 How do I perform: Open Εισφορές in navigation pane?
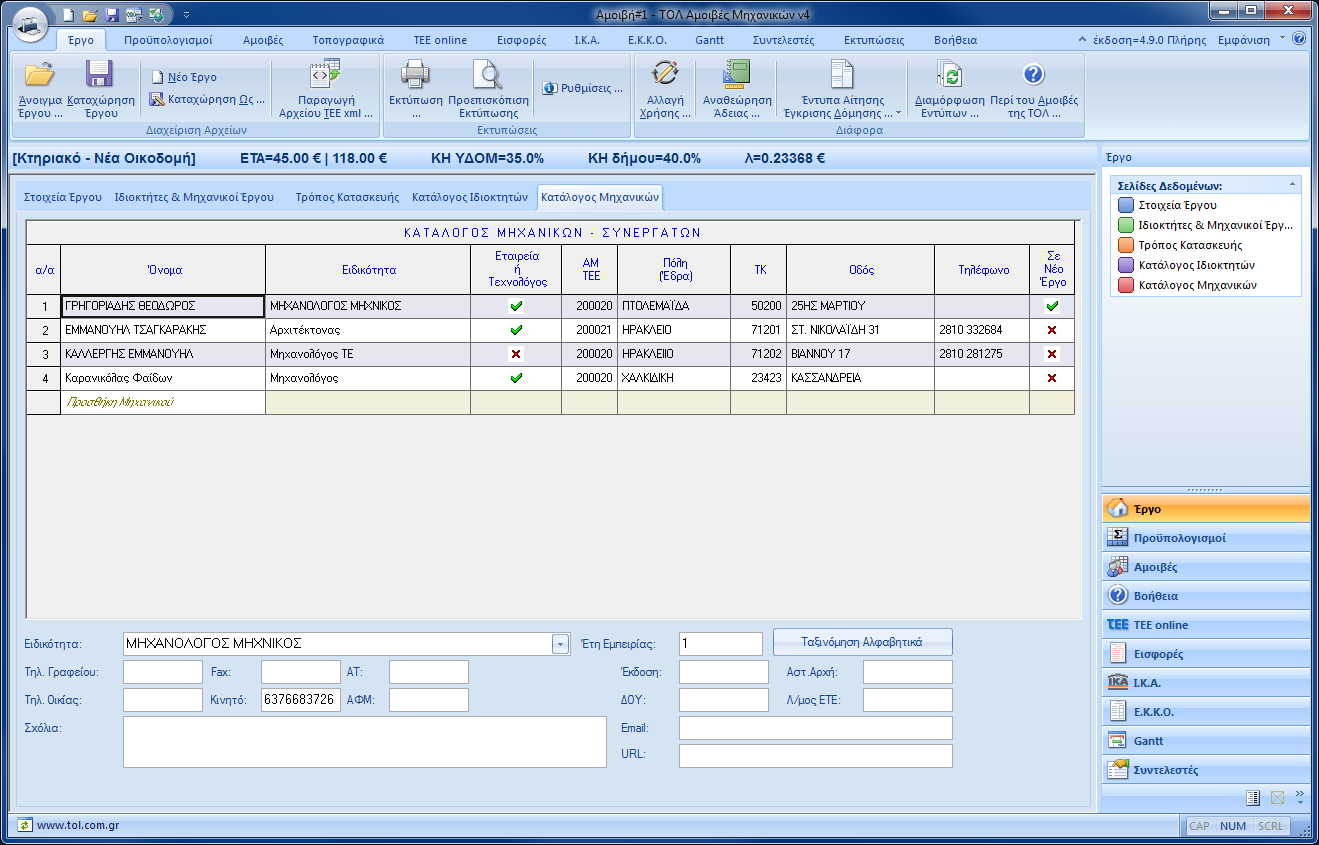[x=1206, y=654]
